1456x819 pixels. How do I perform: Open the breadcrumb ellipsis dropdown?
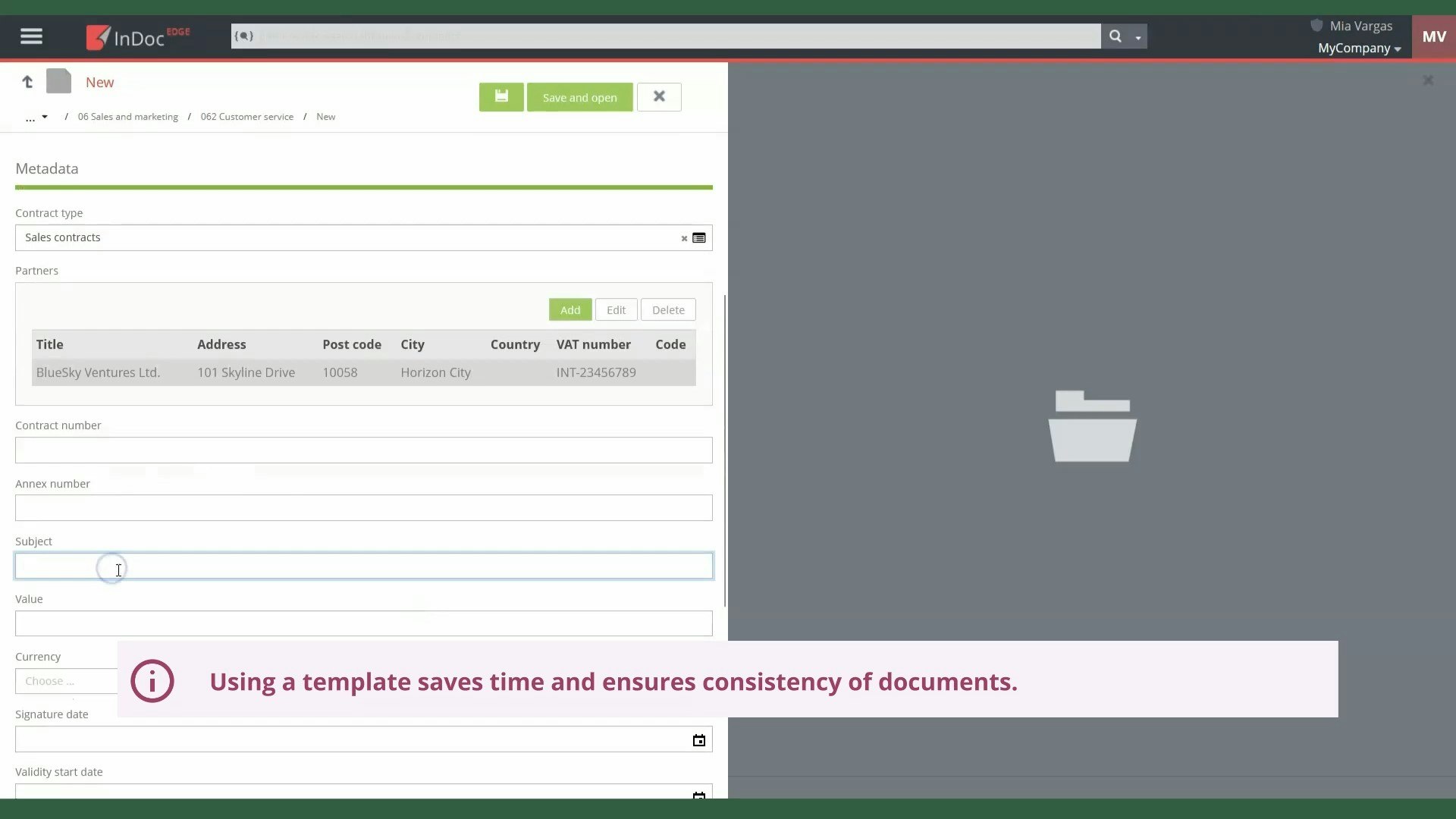coord(36,117)
